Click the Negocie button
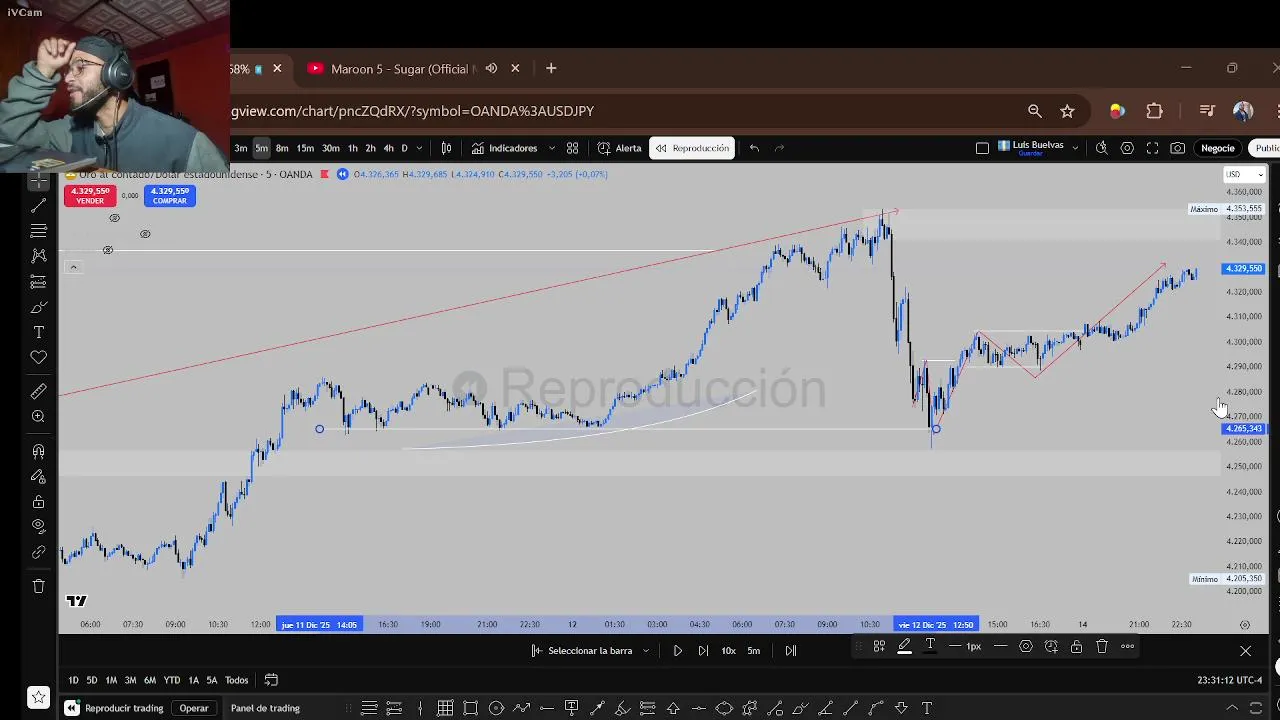Screen dimensions: 1280x720 1218,148
